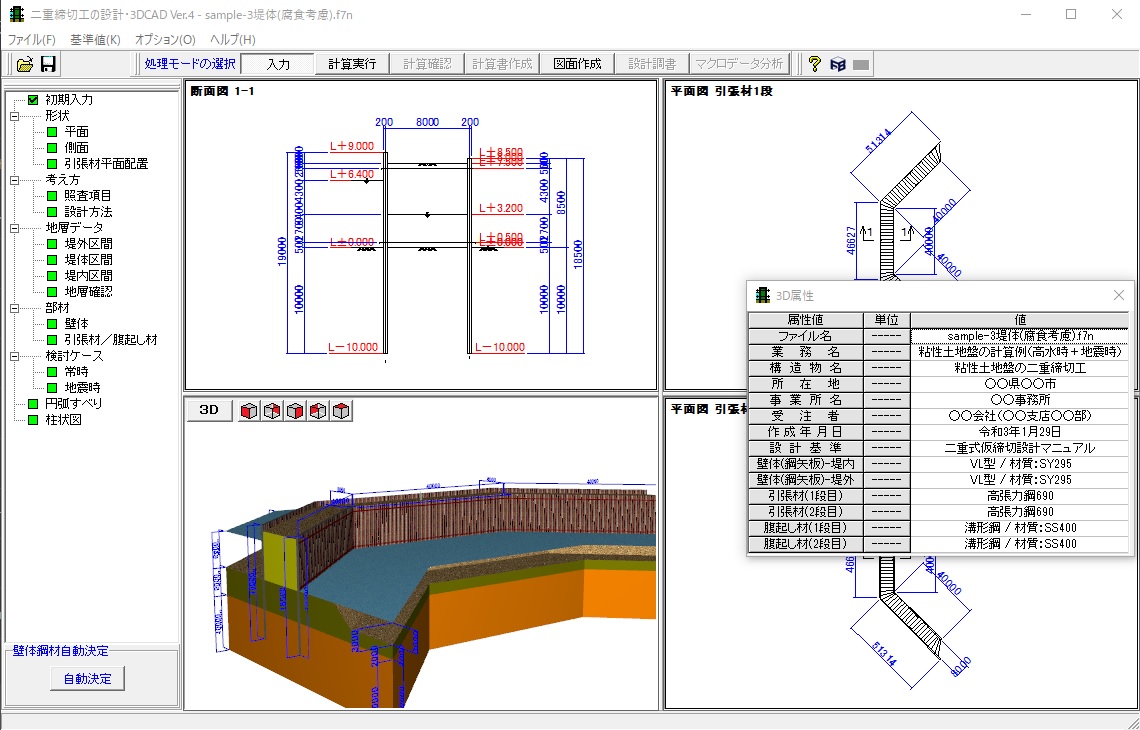Click the yellow question mark help icon
Viewport: 1140px width, 730px height.
[815, 64]
